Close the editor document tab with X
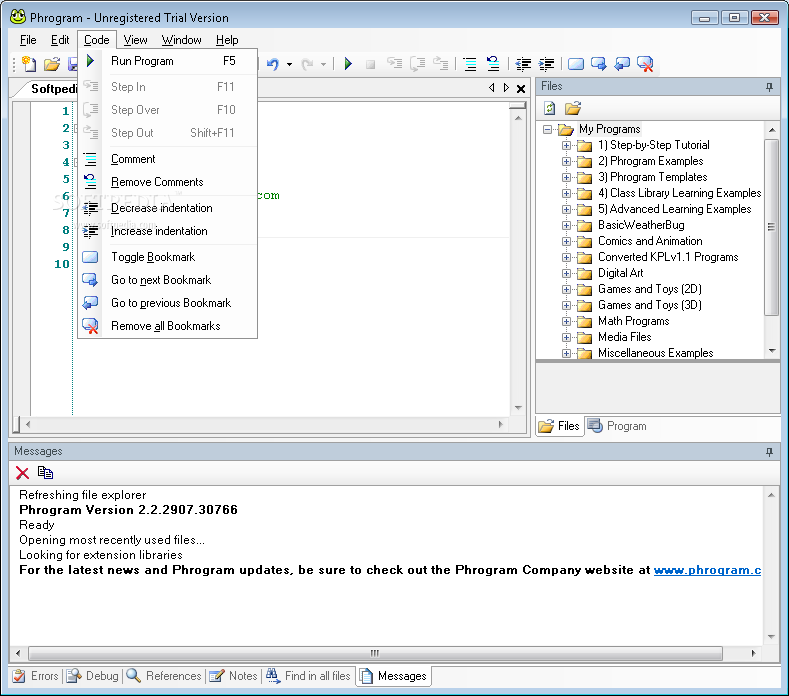The image size is (789, 696). (521, 89)
